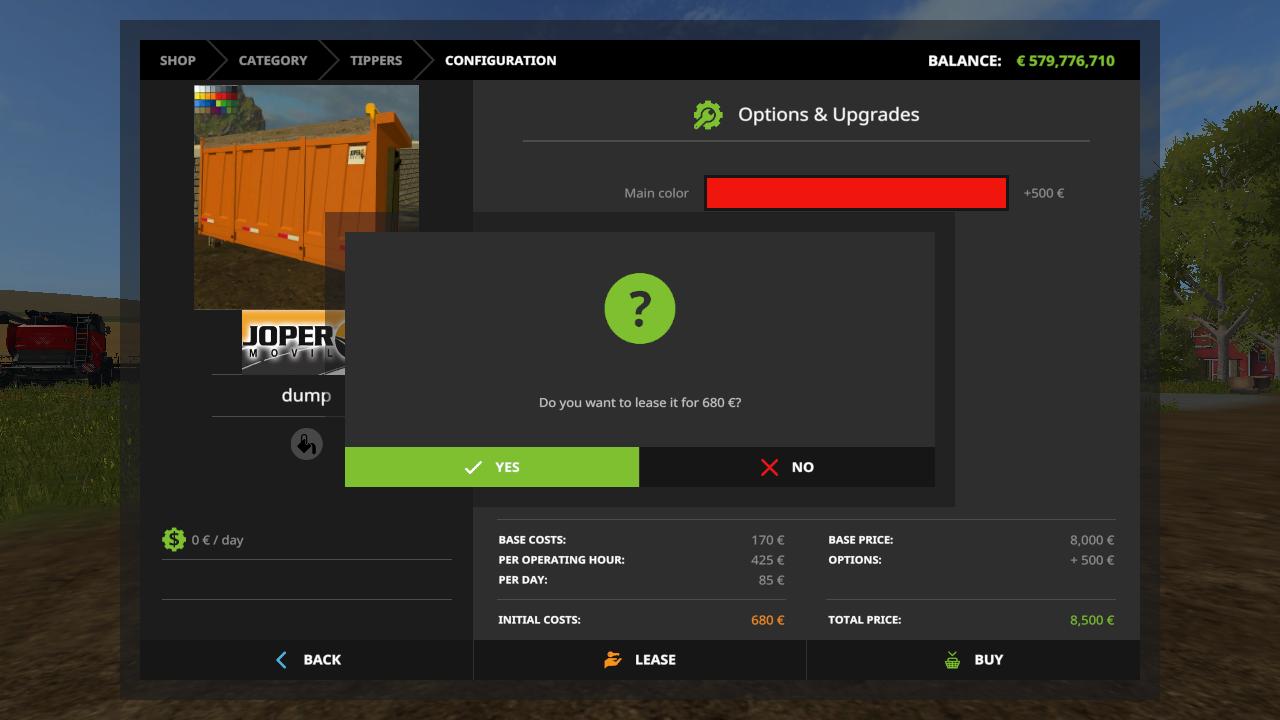Go to the SHOP breadcrumb
Viewport: 1280px width, 720px height.
point(178,61)
